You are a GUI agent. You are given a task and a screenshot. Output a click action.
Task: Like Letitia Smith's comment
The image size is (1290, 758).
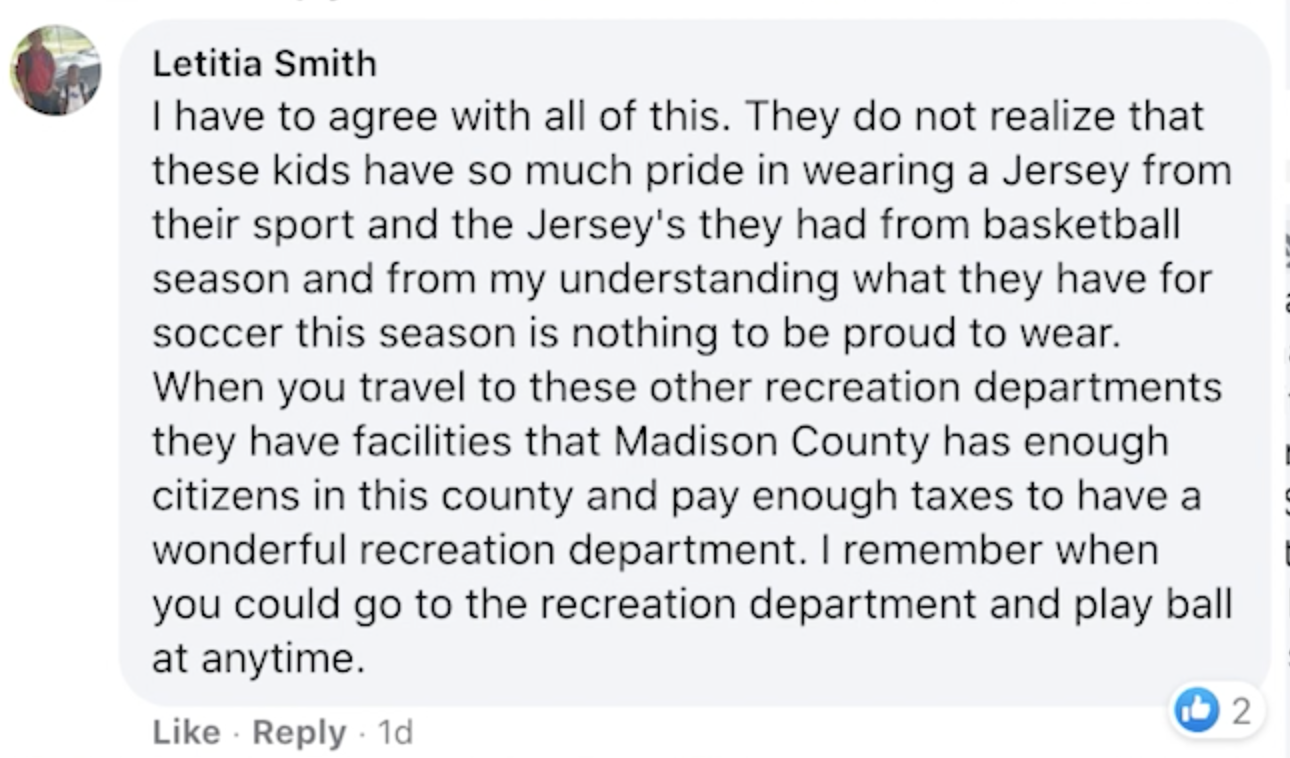click(x=186, y=733)
